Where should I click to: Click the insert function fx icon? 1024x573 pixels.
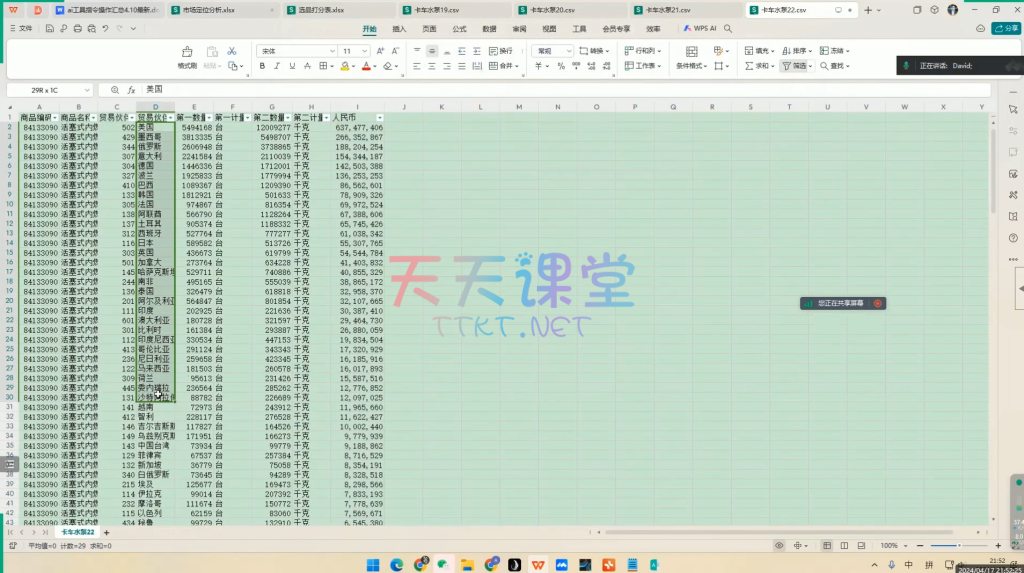click(133, 90)
